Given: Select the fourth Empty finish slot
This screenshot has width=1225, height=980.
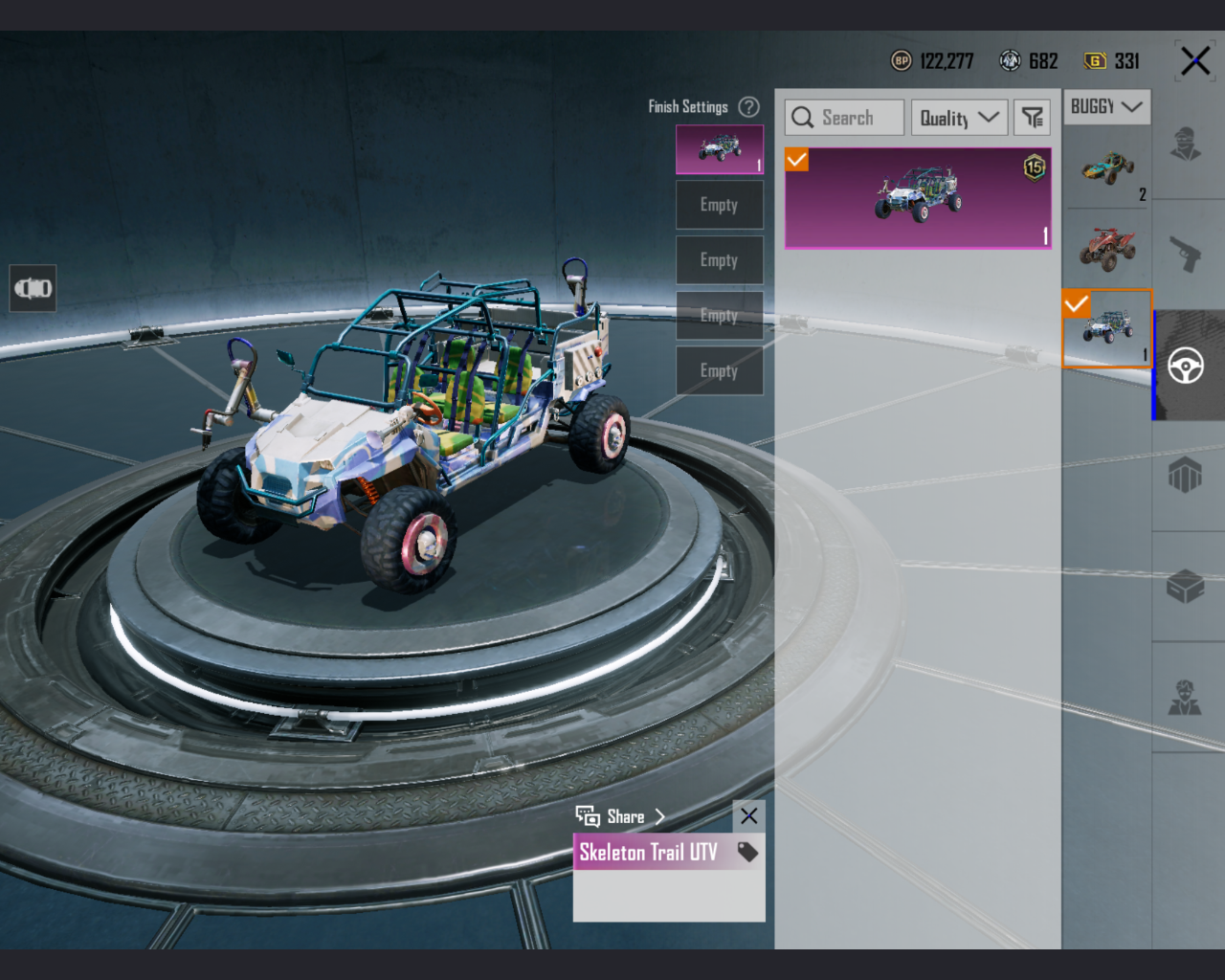Looking at the screenshot, I should (720, 371).
